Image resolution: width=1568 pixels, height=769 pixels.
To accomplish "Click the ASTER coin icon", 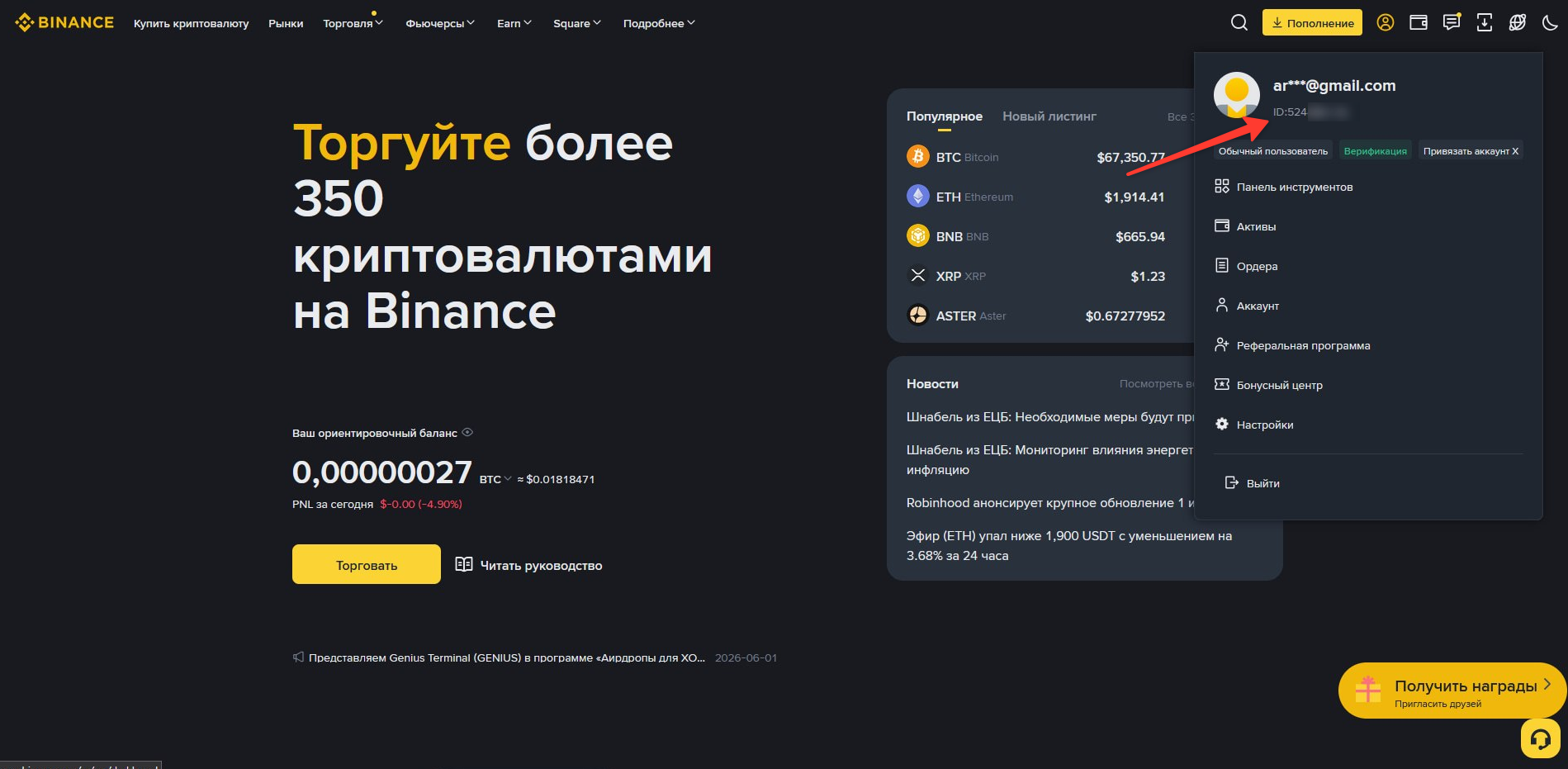I will [918, 315].
